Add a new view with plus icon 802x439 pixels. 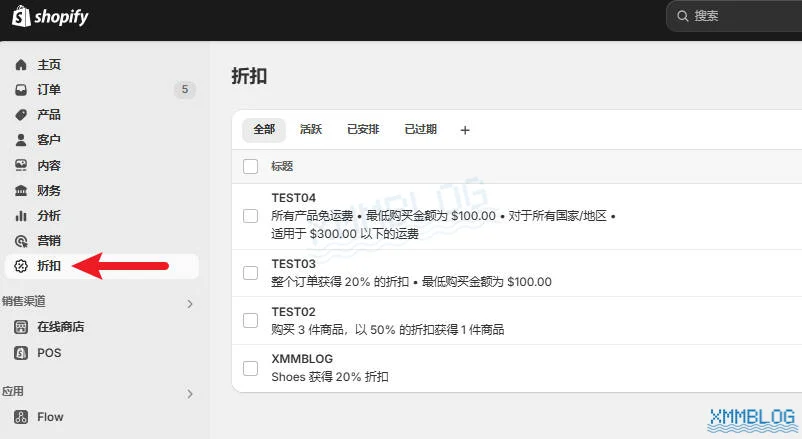pos(464,130)
